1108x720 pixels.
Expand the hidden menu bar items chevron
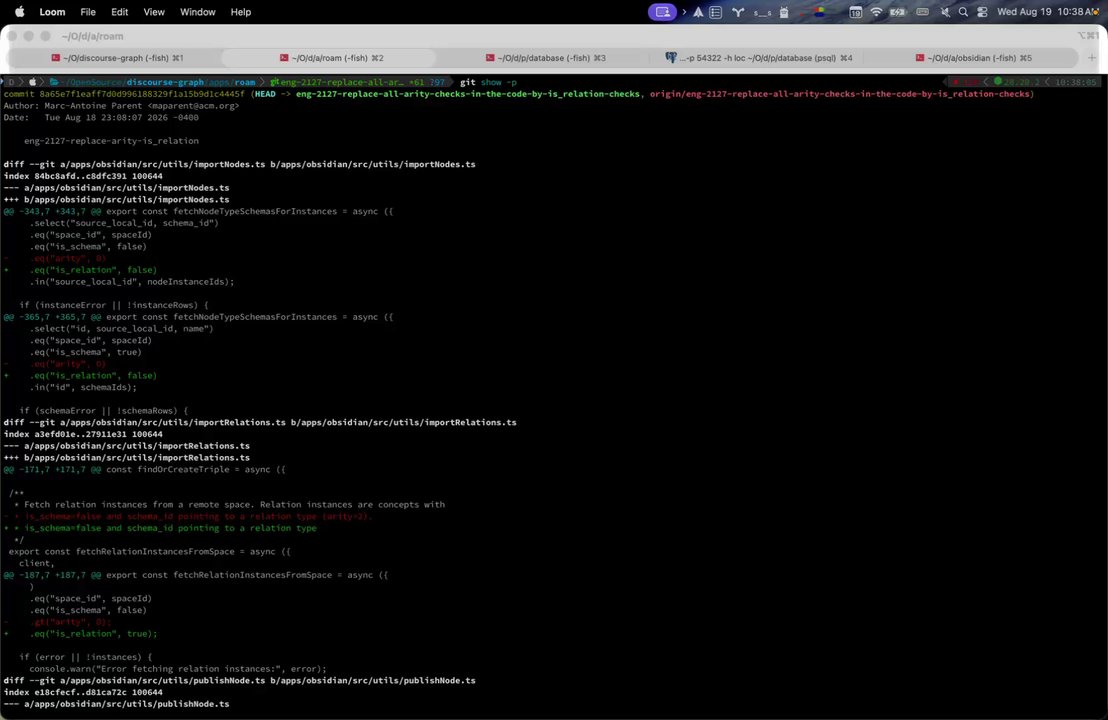coord(684,12)
